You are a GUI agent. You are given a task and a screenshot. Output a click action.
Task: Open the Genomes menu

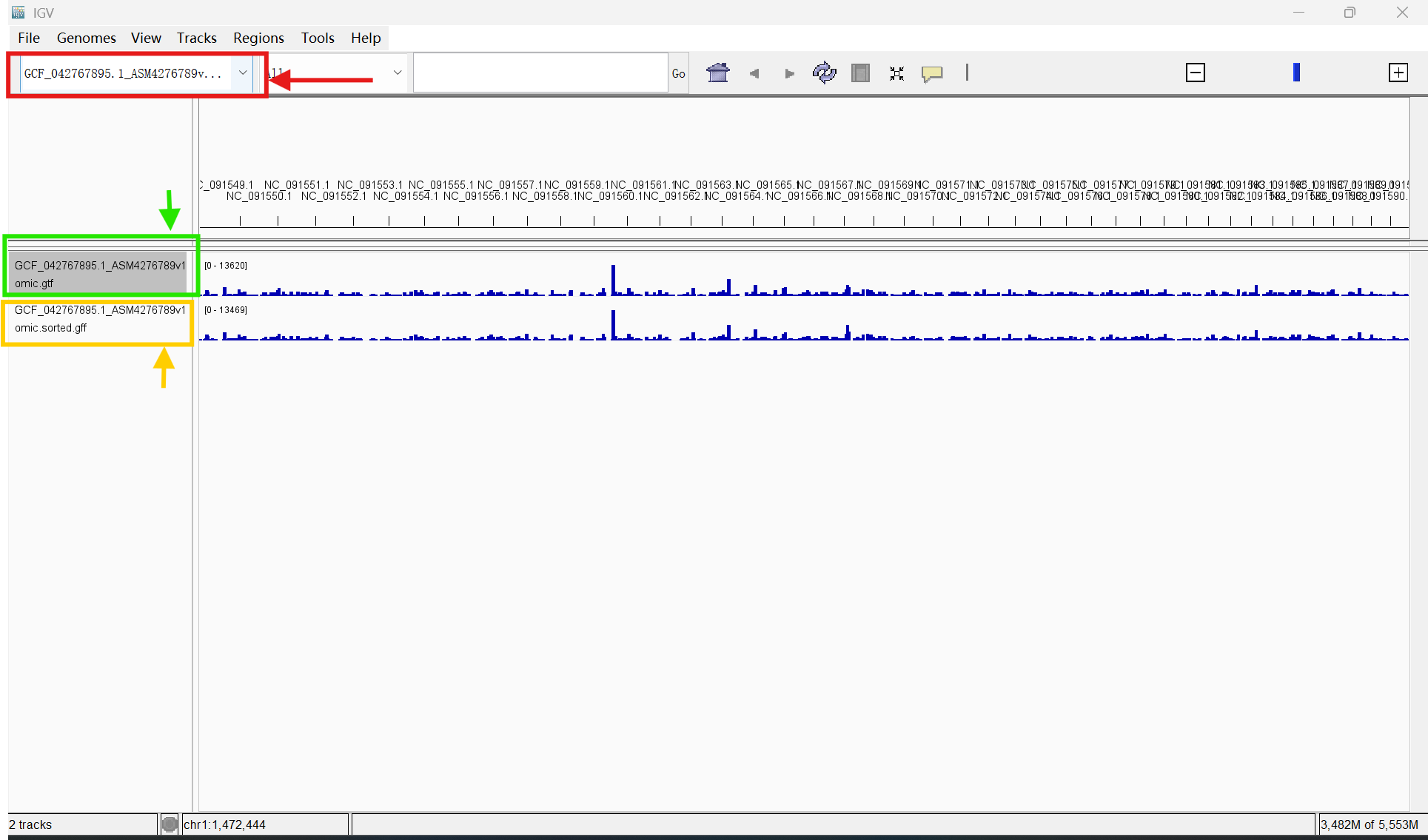click(x=86, y=38)
